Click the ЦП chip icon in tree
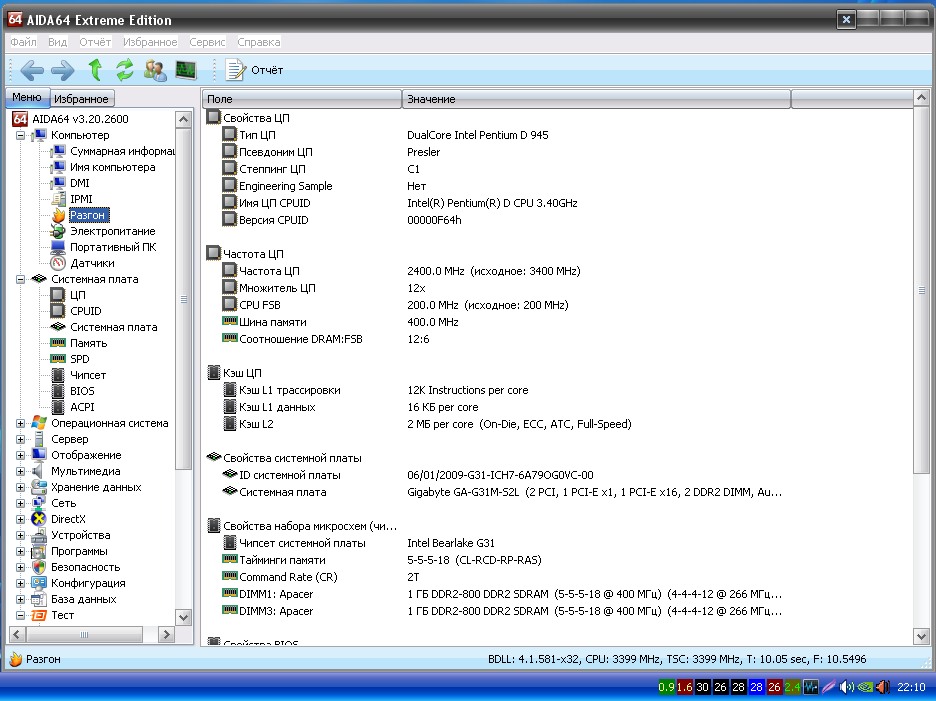 point(58,295)
